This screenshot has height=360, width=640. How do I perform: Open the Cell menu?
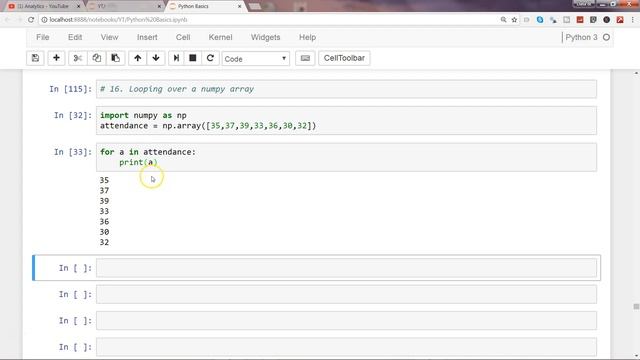pyautogui.click(x=183, y=37)
